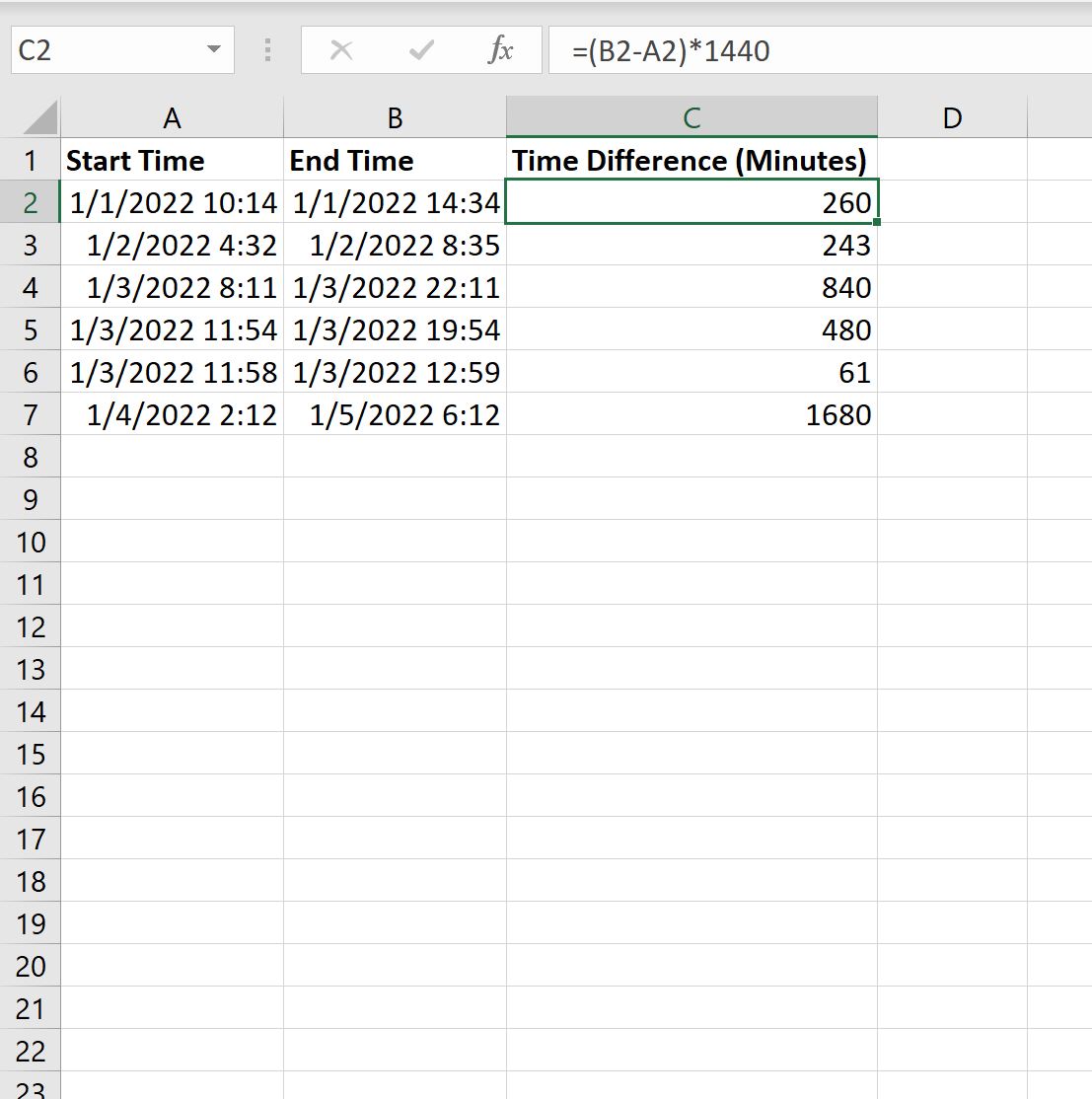This screenshot has width=1092, height=1099.
Task: Select row 7 header
Action: 32,414
